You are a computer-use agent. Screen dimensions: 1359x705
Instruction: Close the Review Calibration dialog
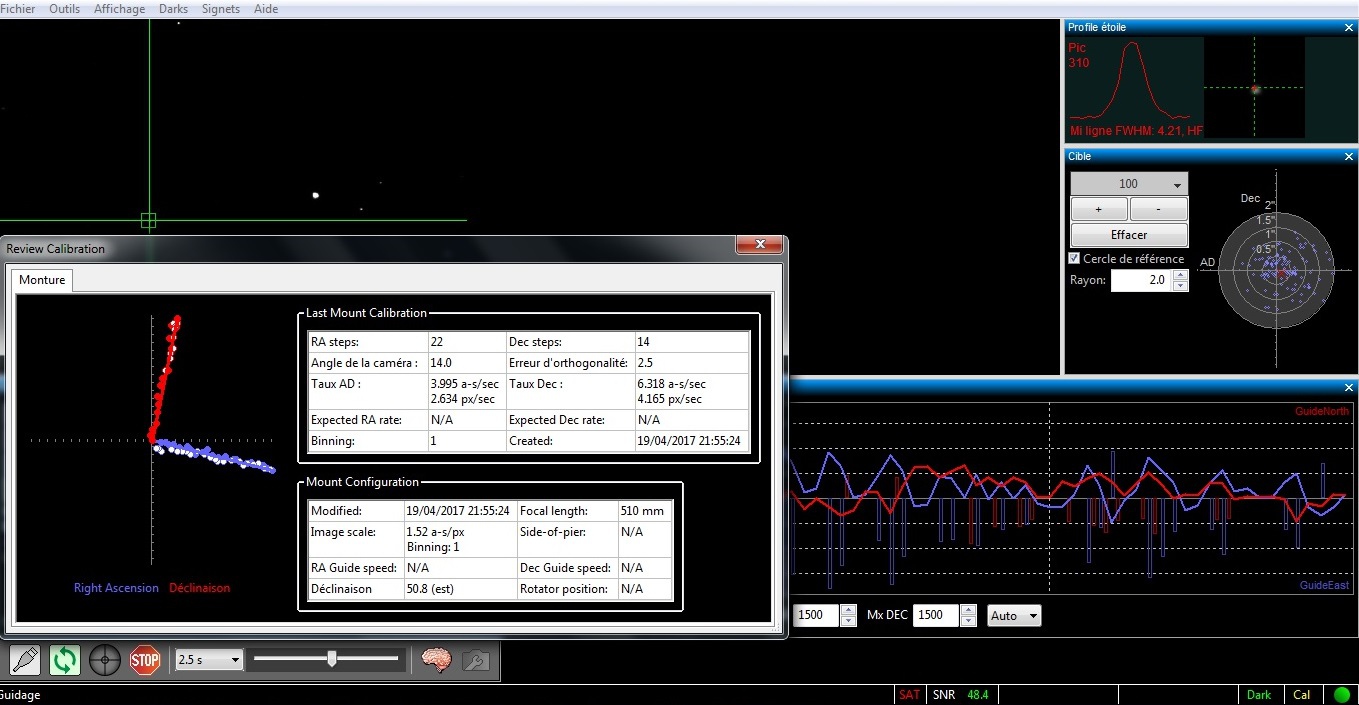(759, 245)
